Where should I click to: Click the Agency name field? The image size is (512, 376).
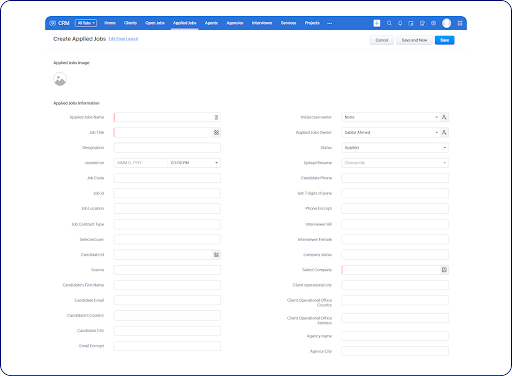coord(395,336)
